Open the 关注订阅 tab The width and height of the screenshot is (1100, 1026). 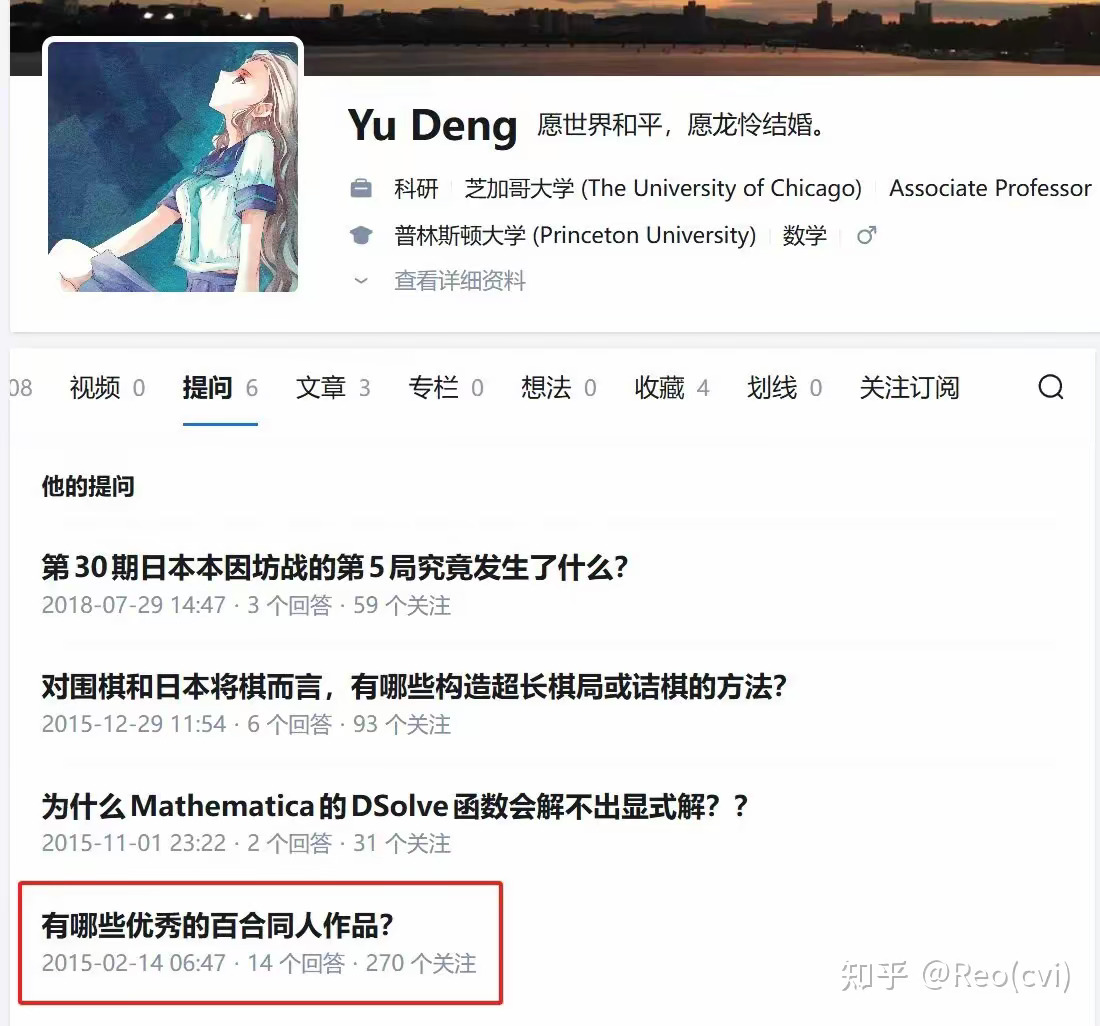pyautogui.click(x=909, y=388)
